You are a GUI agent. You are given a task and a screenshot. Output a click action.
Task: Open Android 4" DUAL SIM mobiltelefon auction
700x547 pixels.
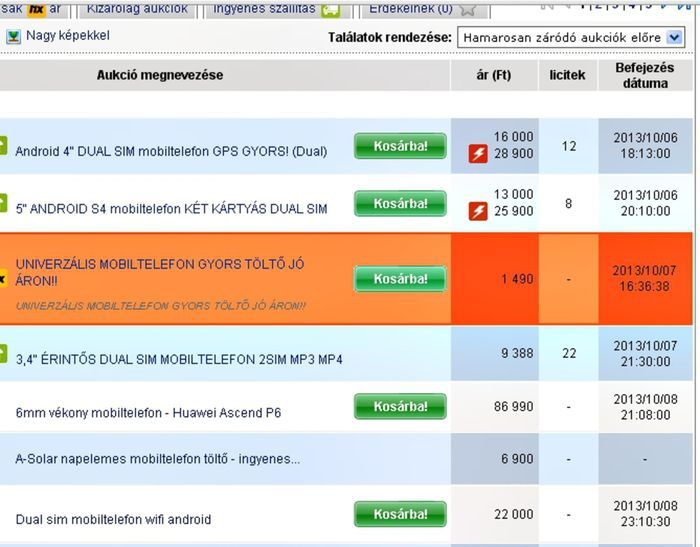[171, 151]
